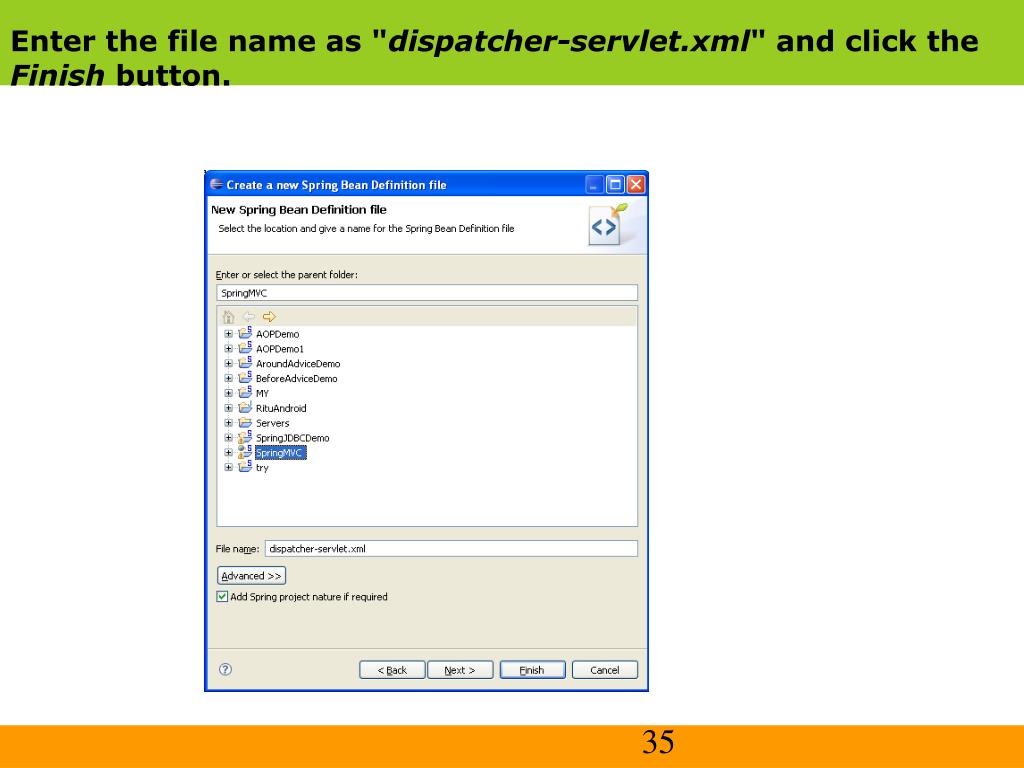Click the back arrow in folder toolbar
The height and width of the screenshot is (768, 1024).
249,317
